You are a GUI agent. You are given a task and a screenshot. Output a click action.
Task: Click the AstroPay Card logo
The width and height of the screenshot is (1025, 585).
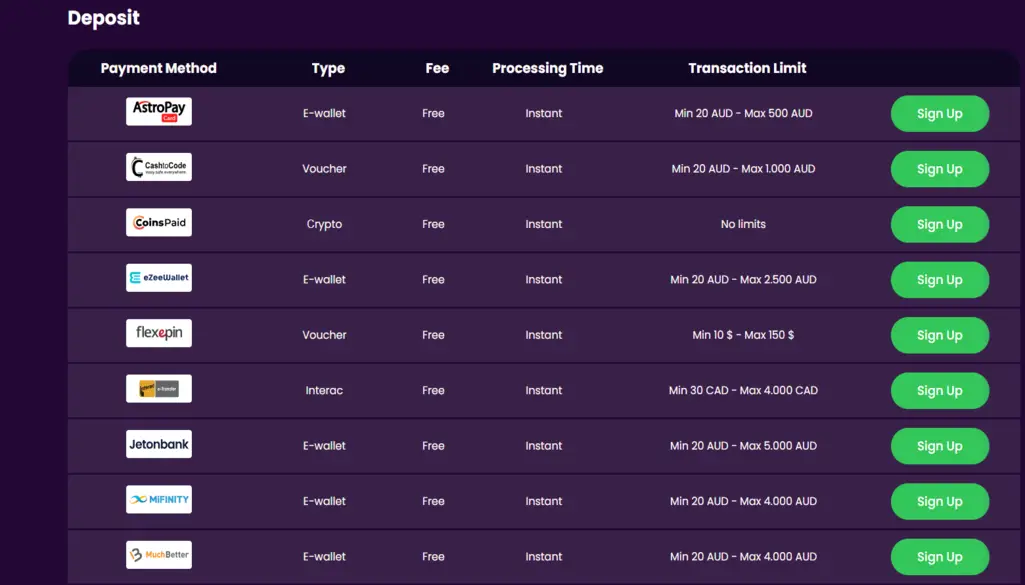coord(158,111)
